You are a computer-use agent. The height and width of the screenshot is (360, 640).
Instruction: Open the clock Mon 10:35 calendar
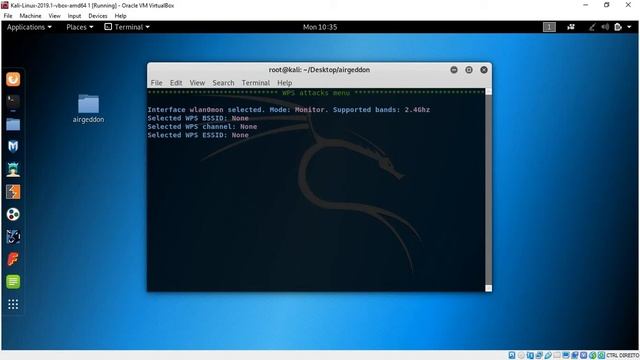click(x=320, y=27)
